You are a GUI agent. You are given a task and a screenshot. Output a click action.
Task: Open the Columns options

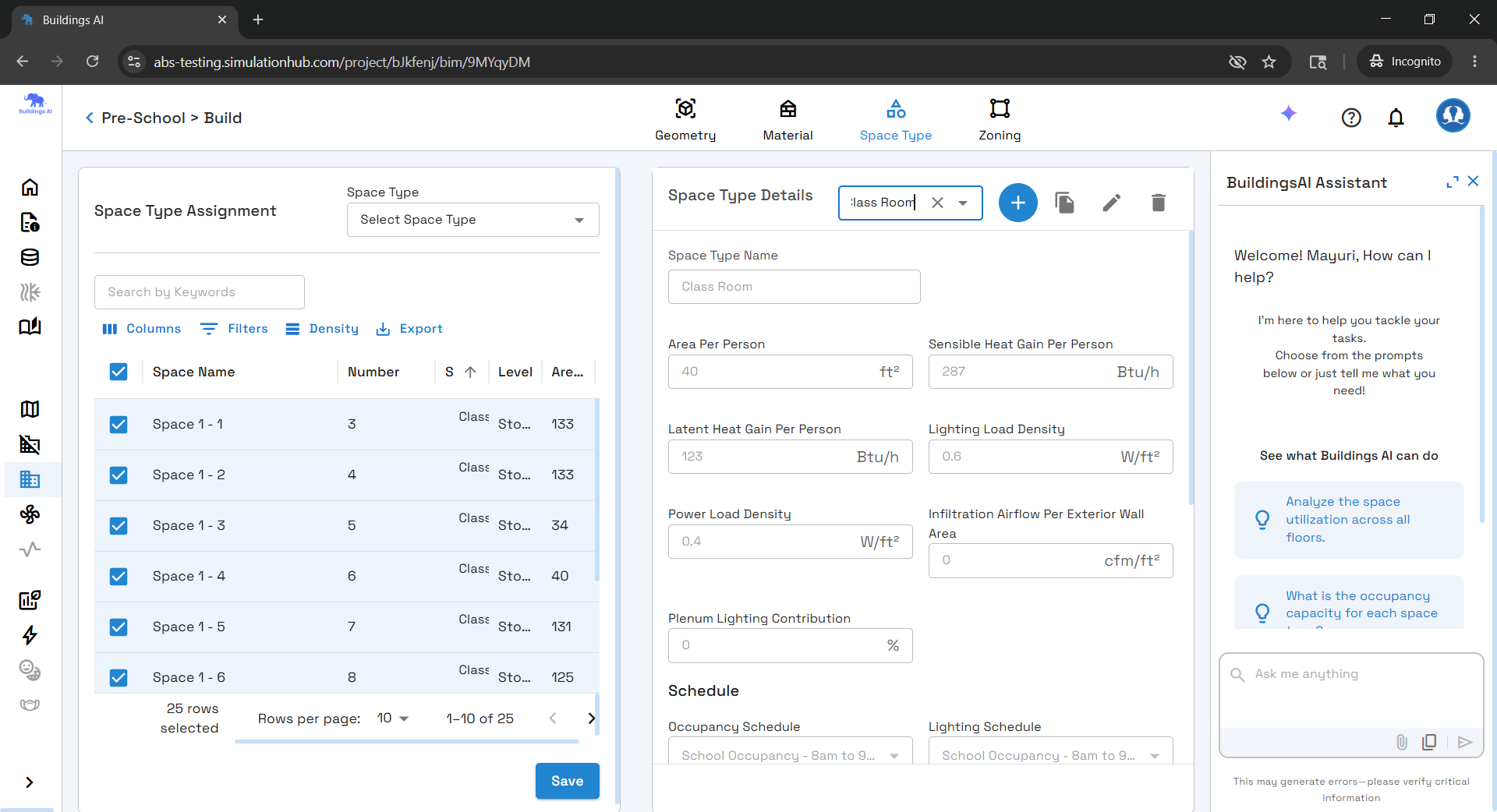(x=142, y=329)
